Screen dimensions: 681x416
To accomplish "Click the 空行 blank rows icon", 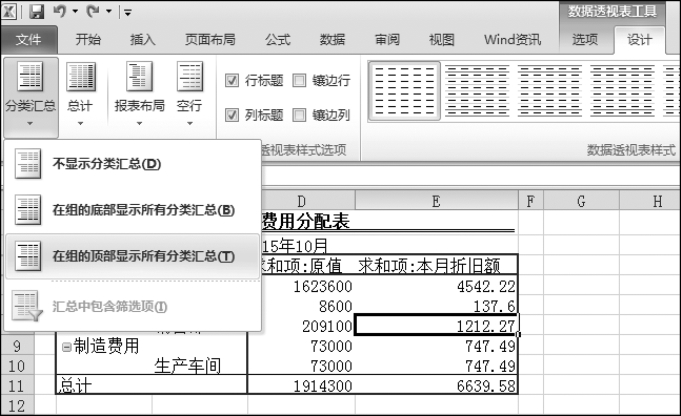I will click(x=190, y=76).
